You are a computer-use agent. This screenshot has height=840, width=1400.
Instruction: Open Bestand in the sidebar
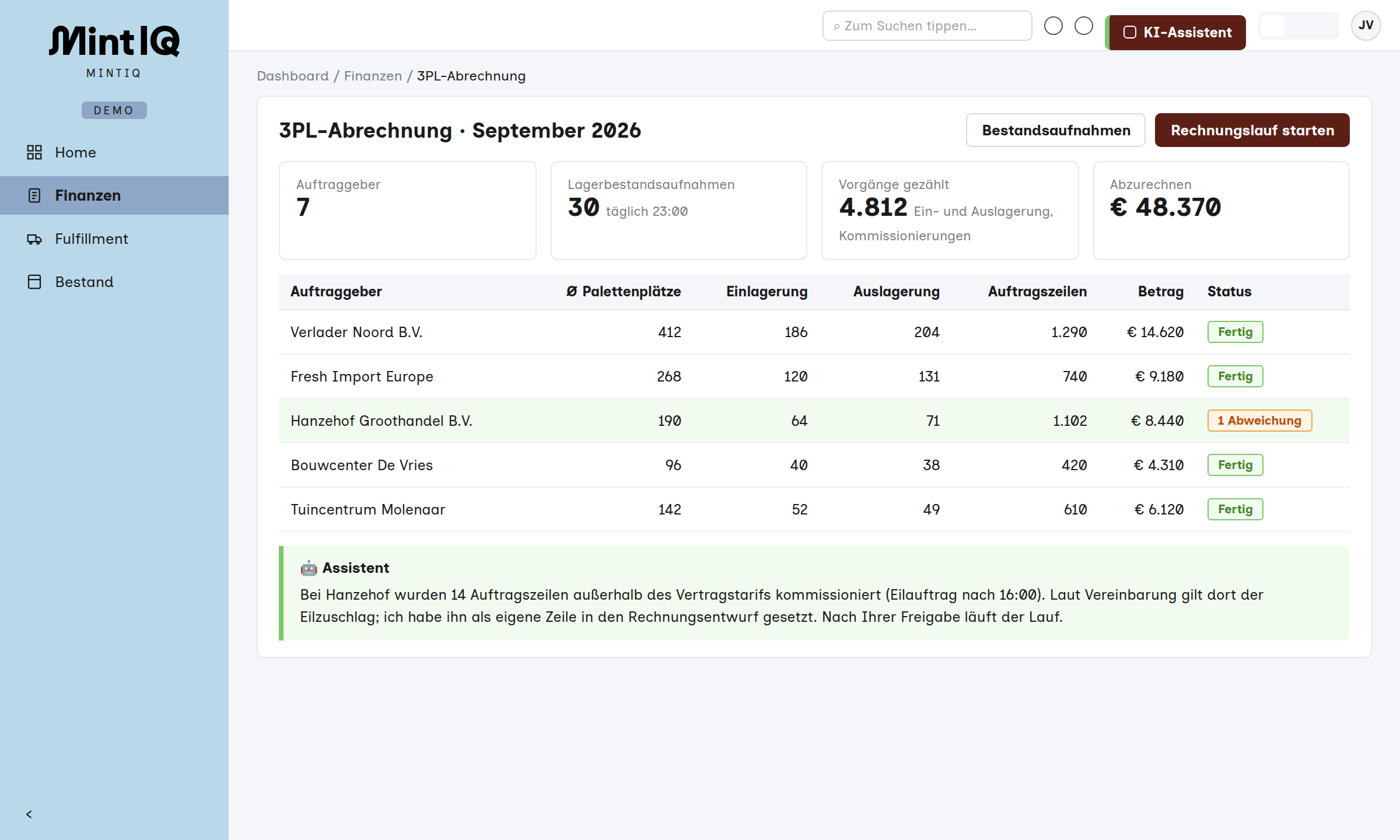(114, 282)
